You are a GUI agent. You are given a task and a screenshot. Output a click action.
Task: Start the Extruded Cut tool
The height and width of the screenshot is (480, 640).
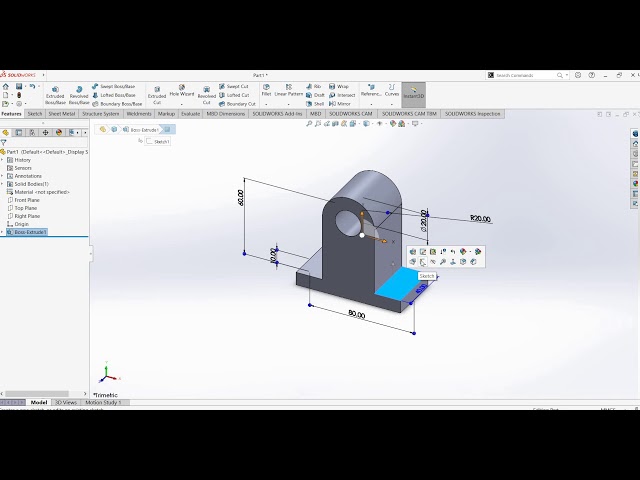tap(157, 95)
